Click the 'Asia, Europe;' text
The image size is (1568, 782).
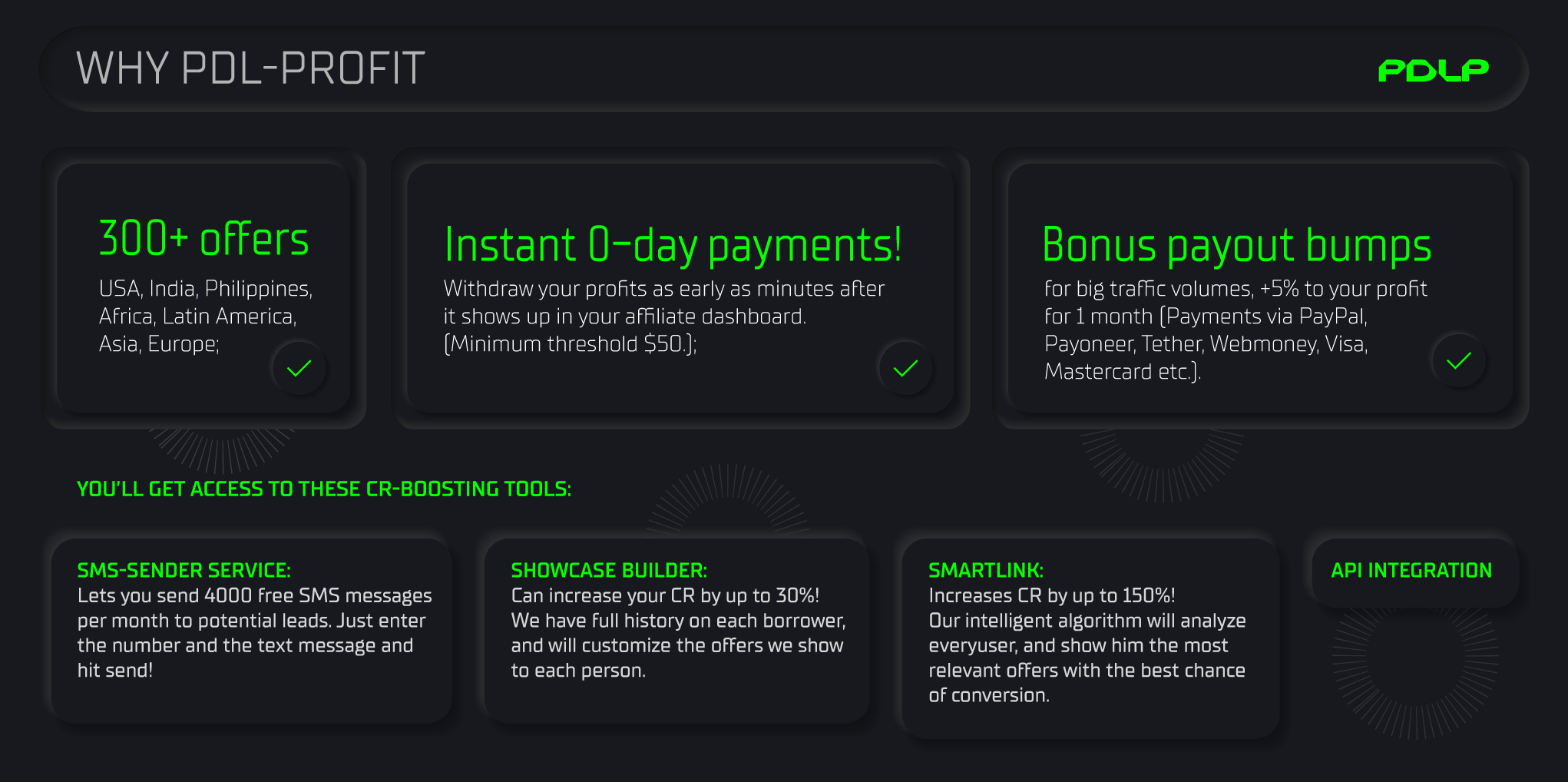pyautogui.click(x=159, y=344)
